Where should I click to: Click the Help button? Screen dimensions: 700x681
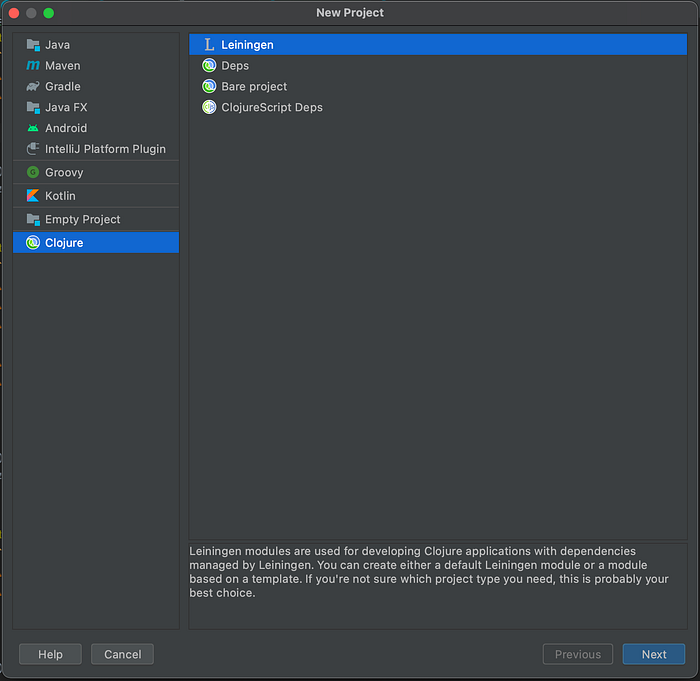point(50,654)
